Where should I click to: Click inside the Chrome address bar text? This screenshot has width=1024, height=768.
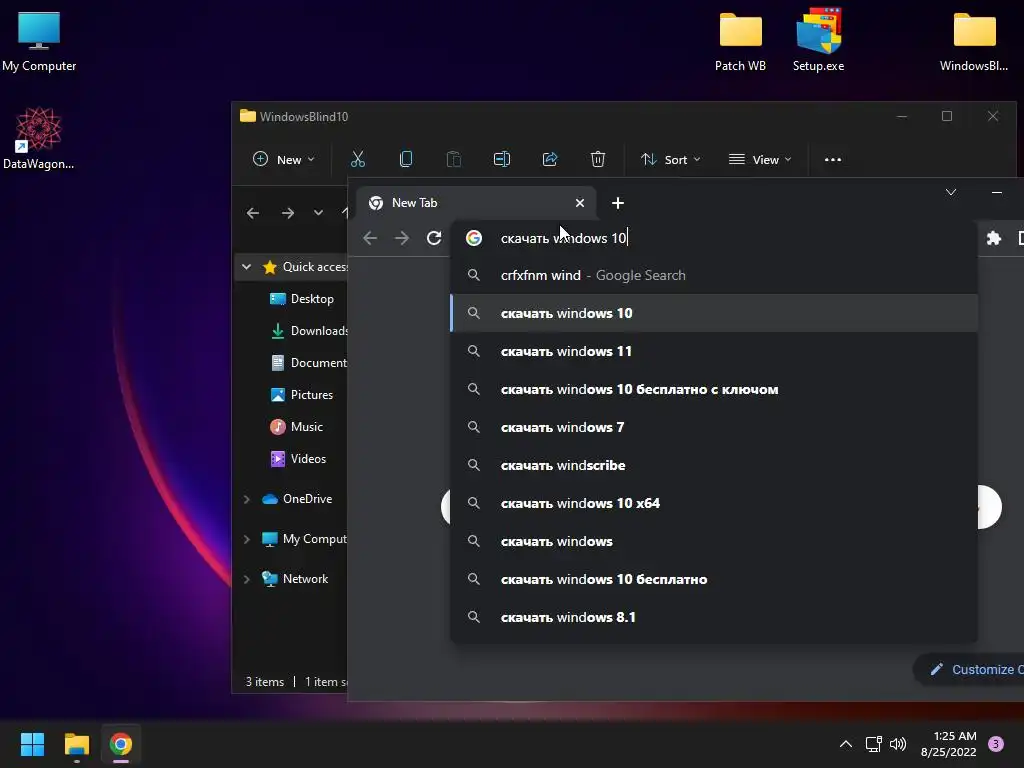pos(564,238)
